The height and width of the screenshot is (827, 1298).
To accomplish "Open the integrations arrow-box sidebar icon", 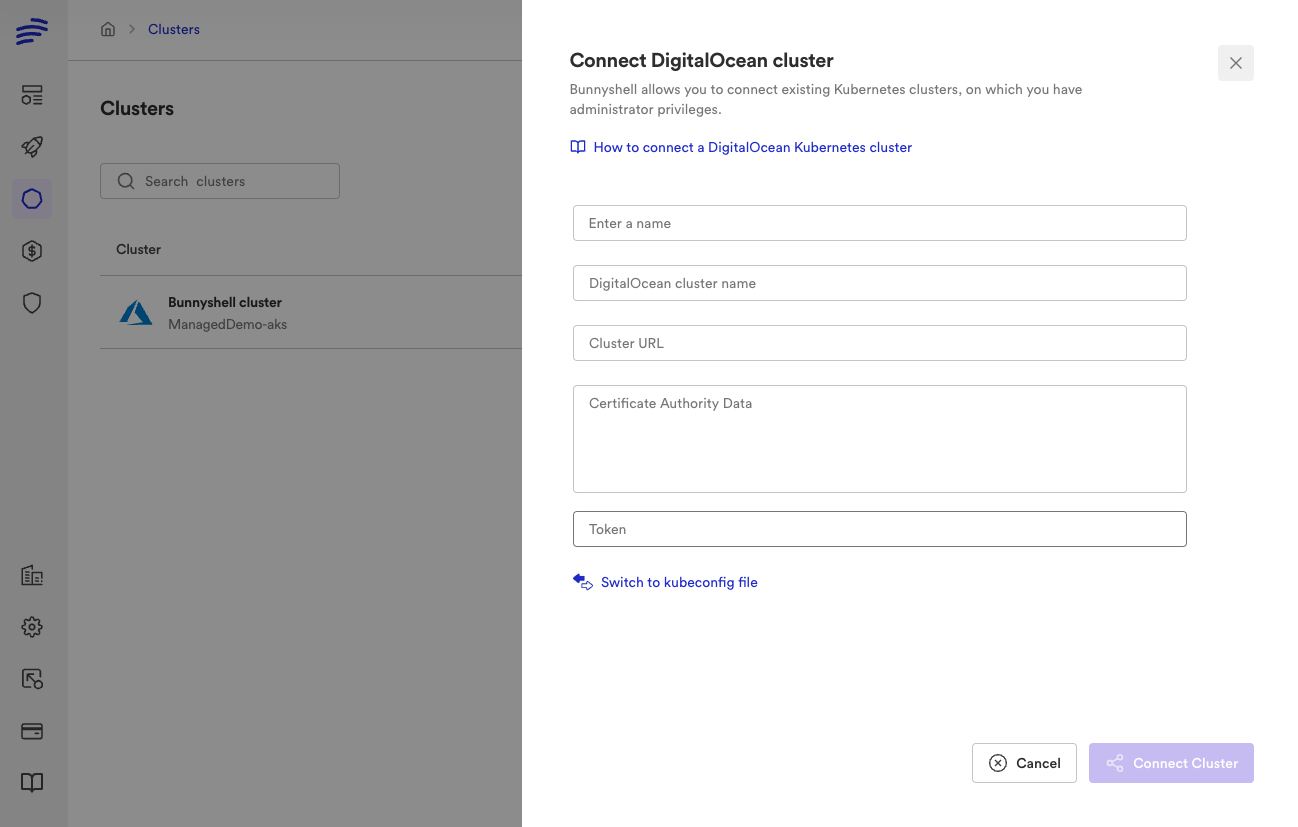I will [32, 679].
